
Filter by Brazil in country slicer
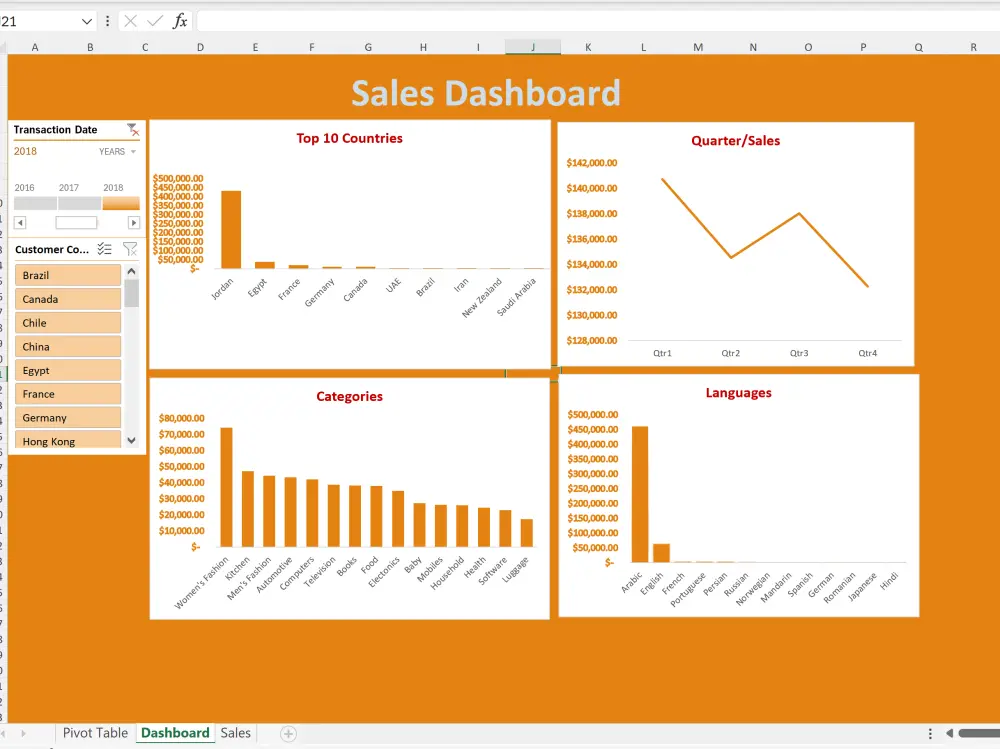pos(68,275)
